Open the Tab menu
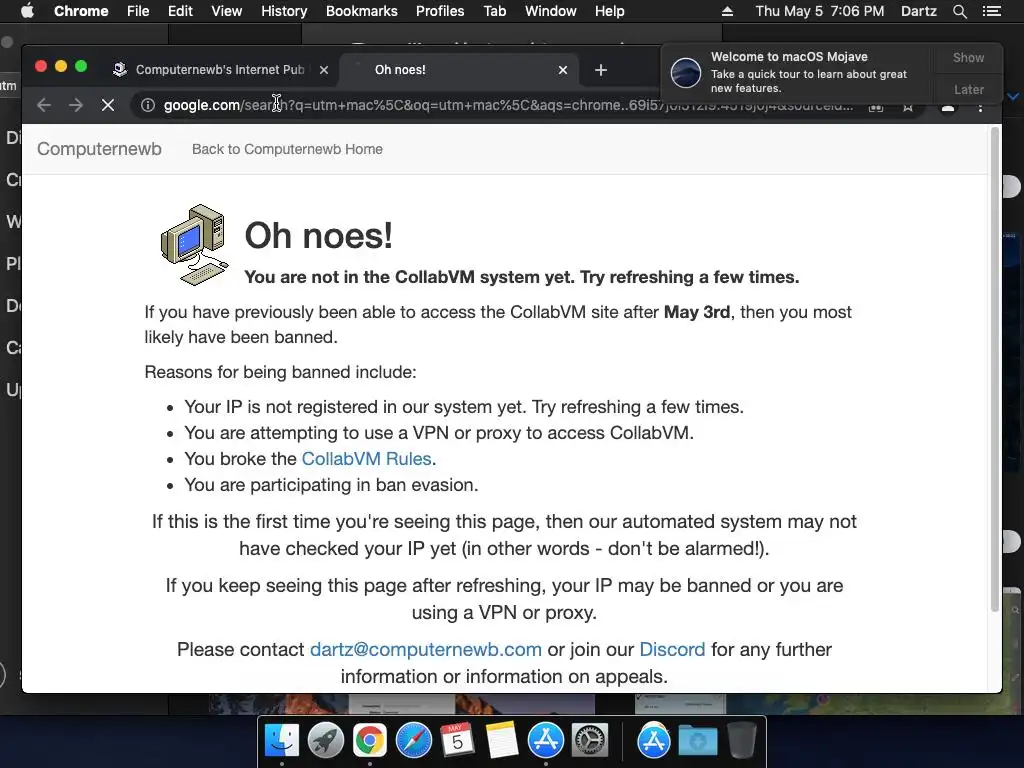The height and width of the screenshot is (768, 1024). point(494,11)
